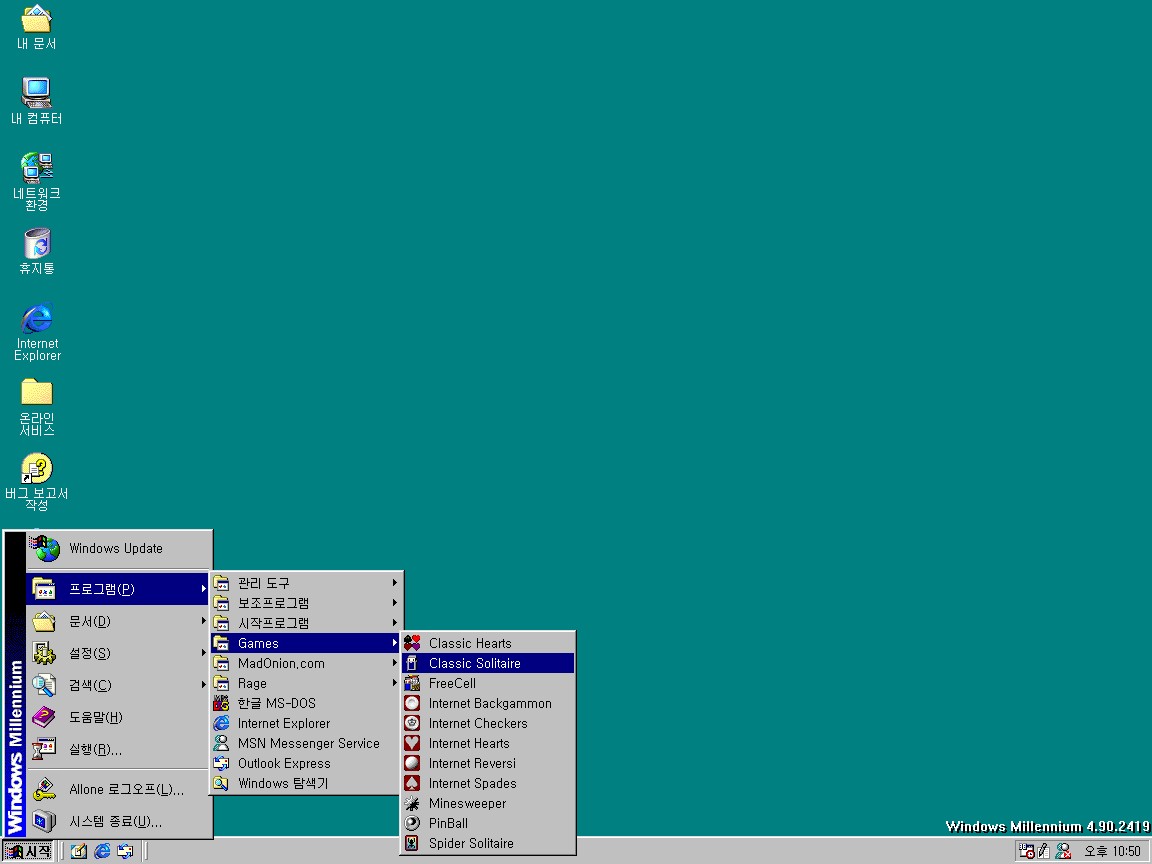The image size is (1152, 864).
Task: Launch Internet Hearts game
Action: click(488, 743)
